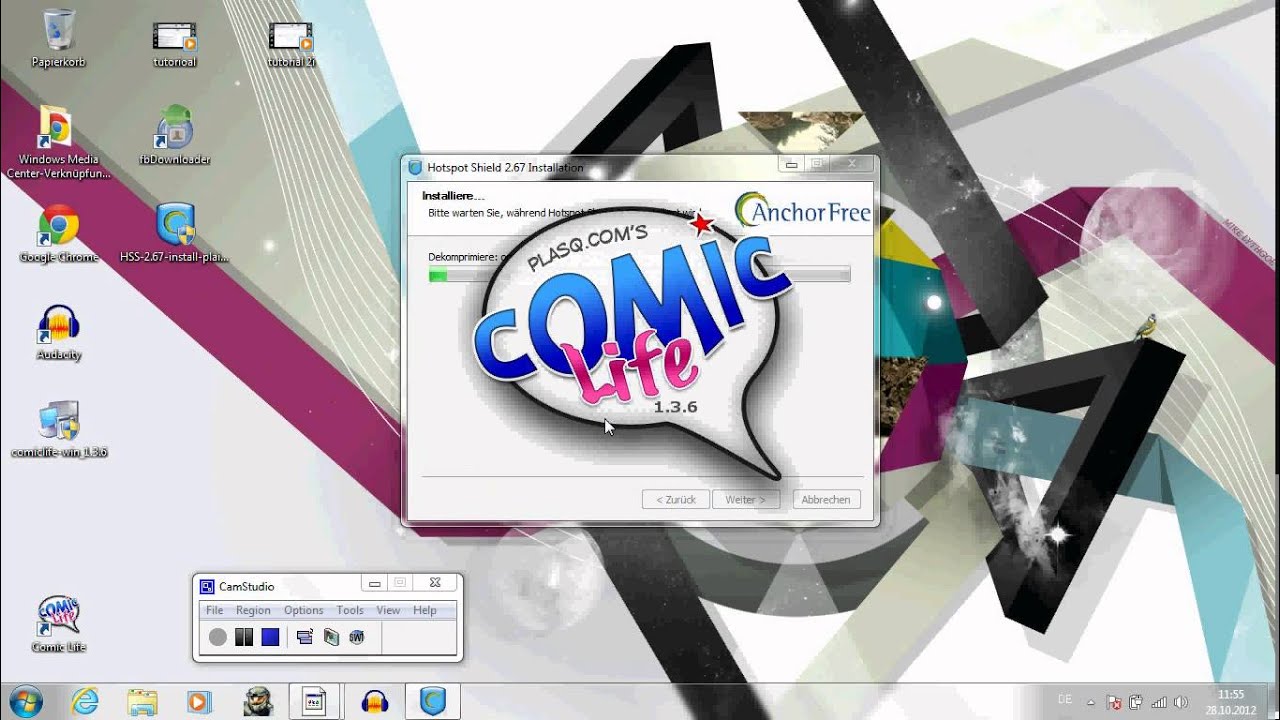
Task: Click CamStudio SWF recording mode icon
Action: [x=357, y=637]
